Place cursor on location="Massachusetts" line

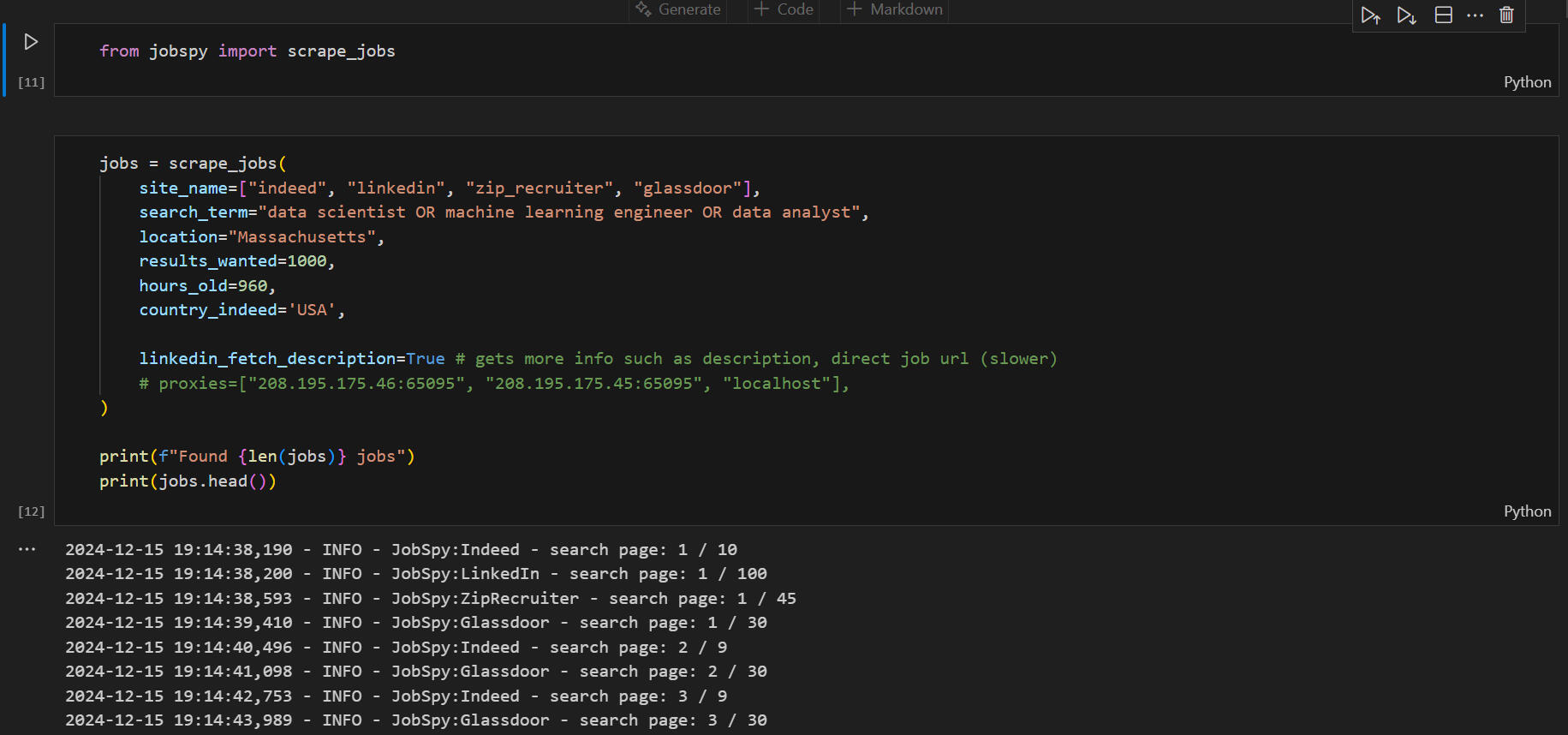tap(261, 237)
